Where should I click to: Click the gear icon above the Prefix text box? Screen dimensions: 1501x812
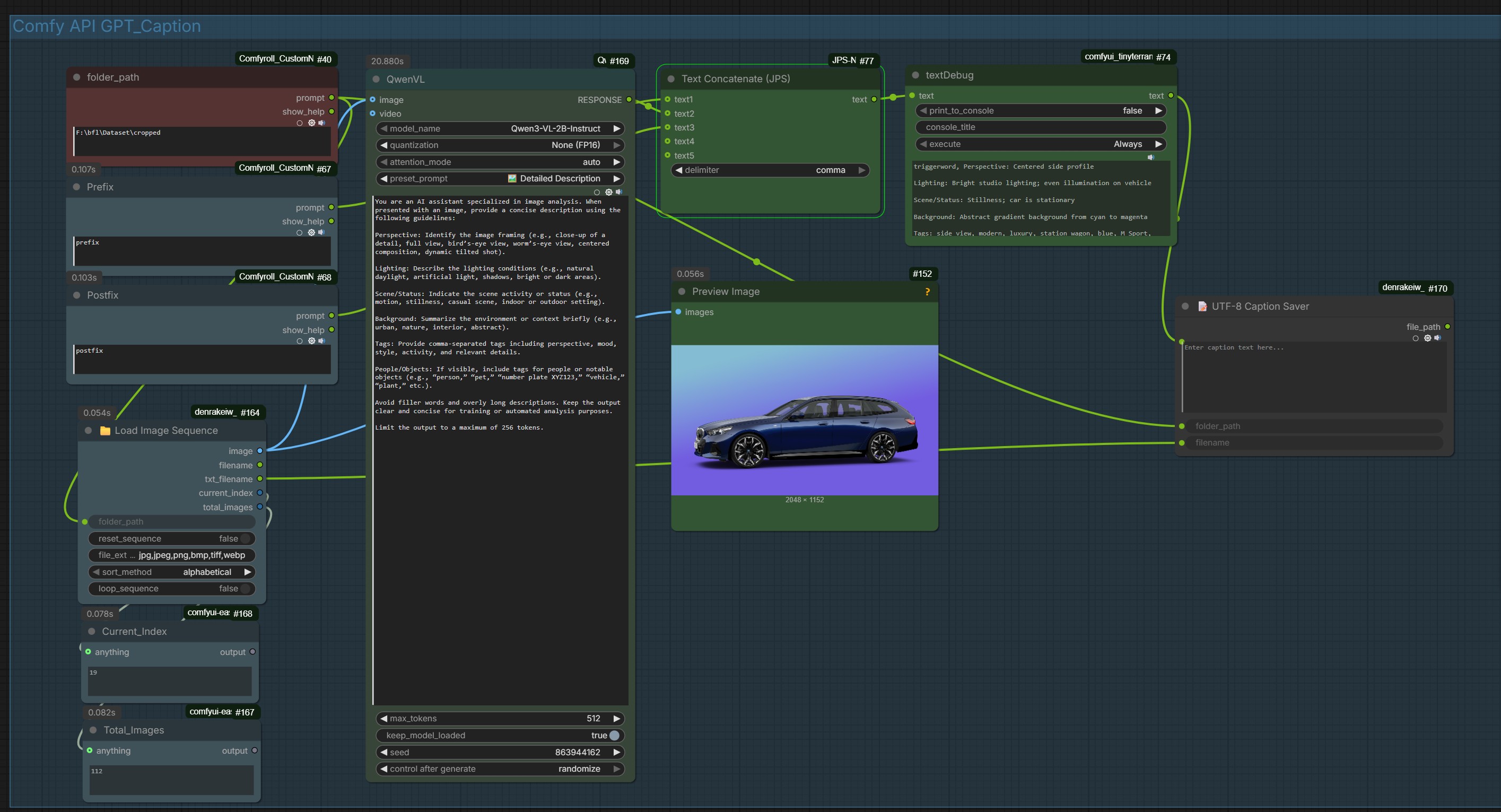pos(311,232)
